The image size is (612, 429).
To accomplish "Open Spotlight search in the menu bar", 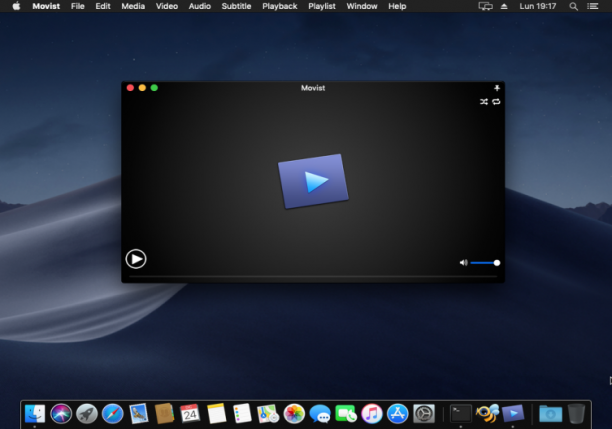I will (573, 6).
